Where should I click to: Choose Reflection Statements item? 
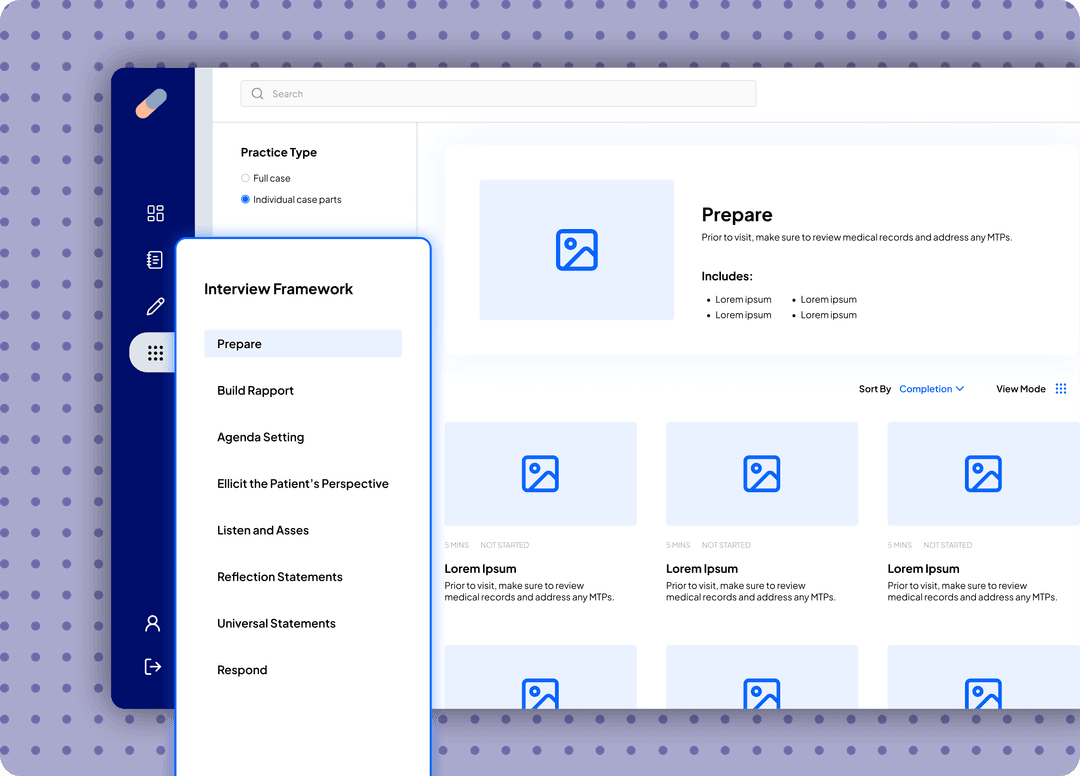click(x=279, y=577)
